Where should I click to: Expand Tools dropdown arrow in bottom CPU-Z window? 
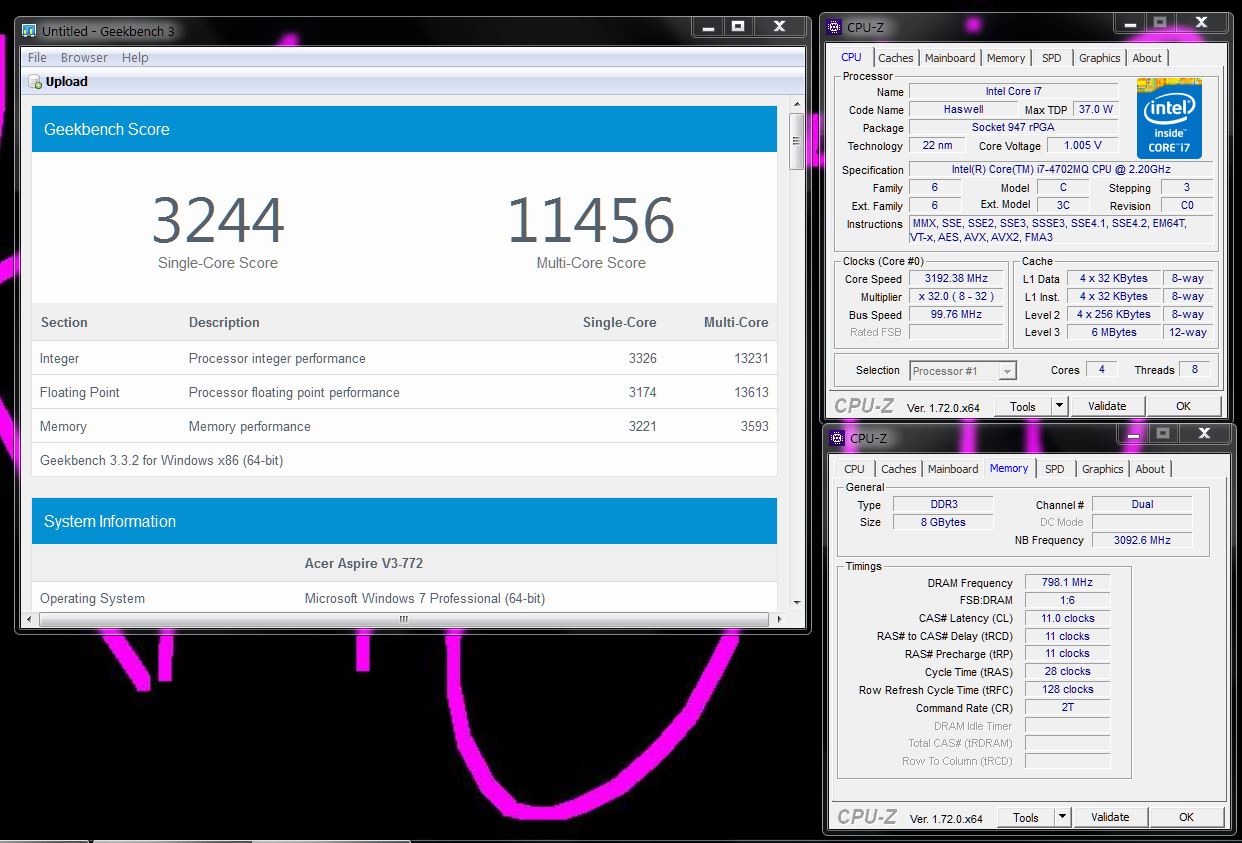pos(1062,817)
